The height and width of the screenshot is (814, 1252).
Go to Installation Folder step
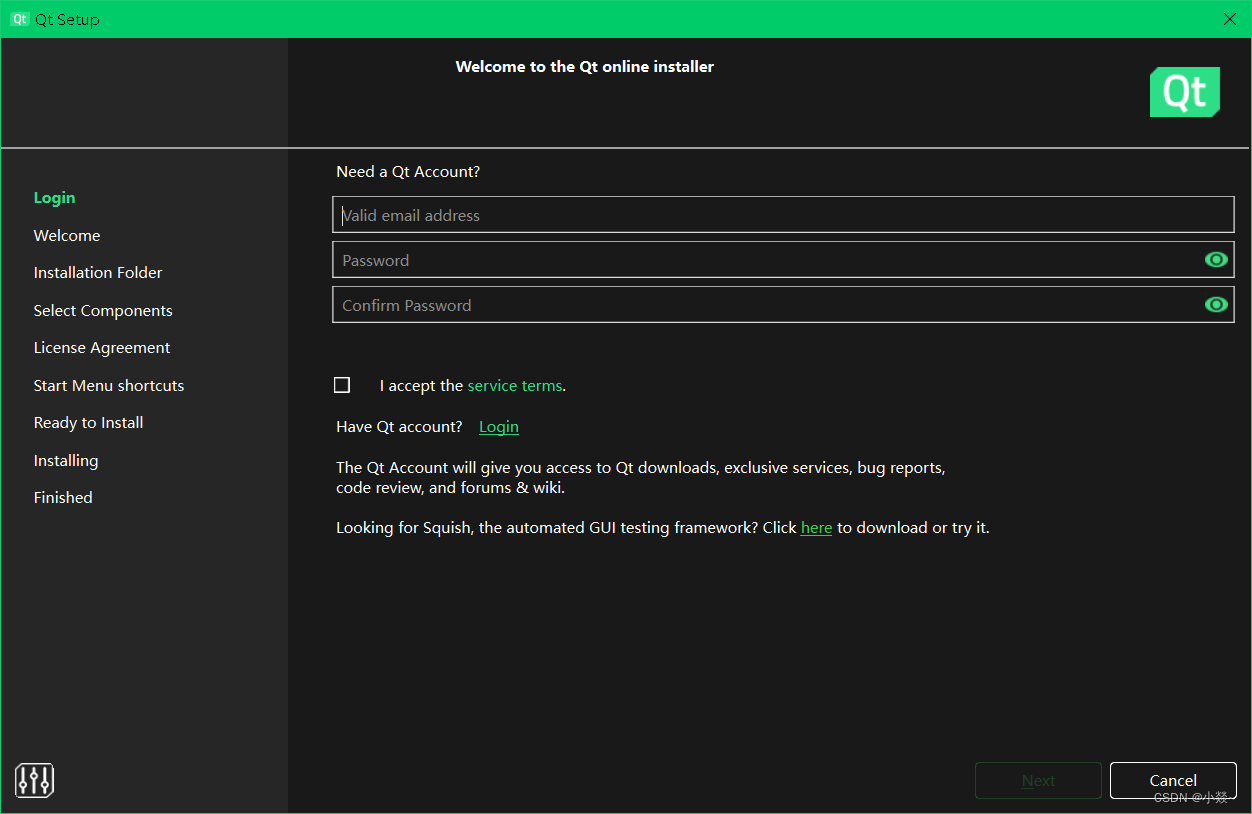[97, 272]
